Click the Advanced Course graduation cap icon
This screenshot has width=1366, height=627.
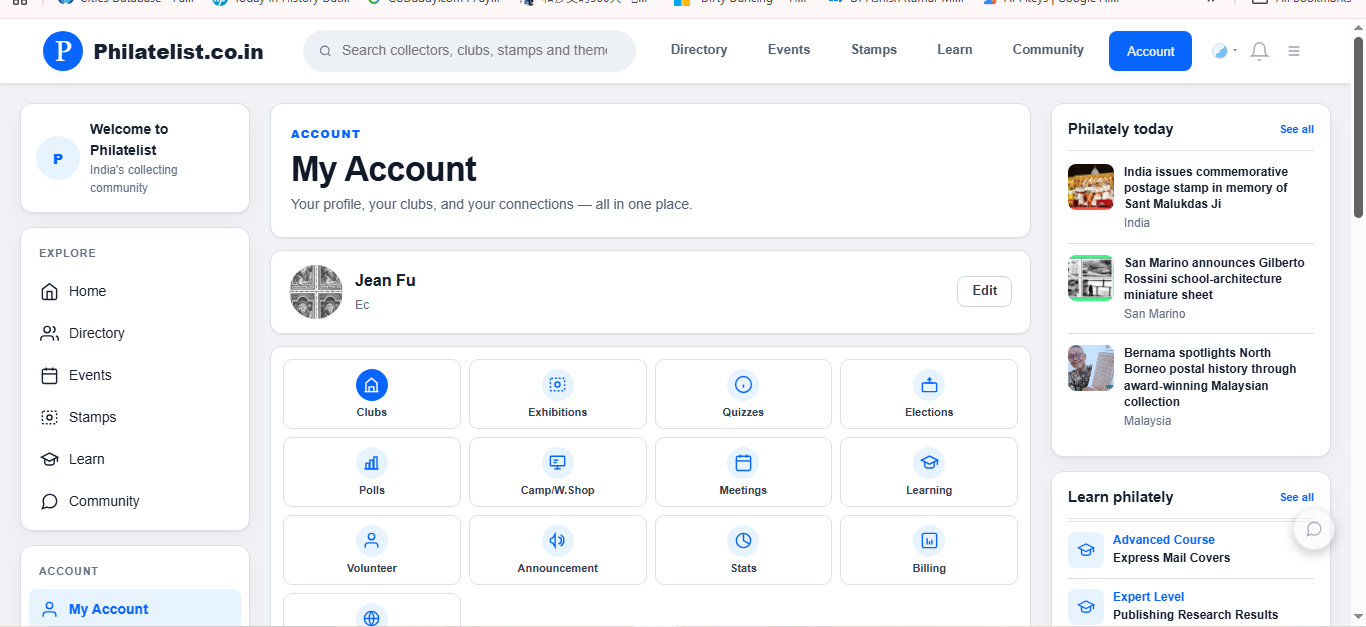[x=1086, y=549]
